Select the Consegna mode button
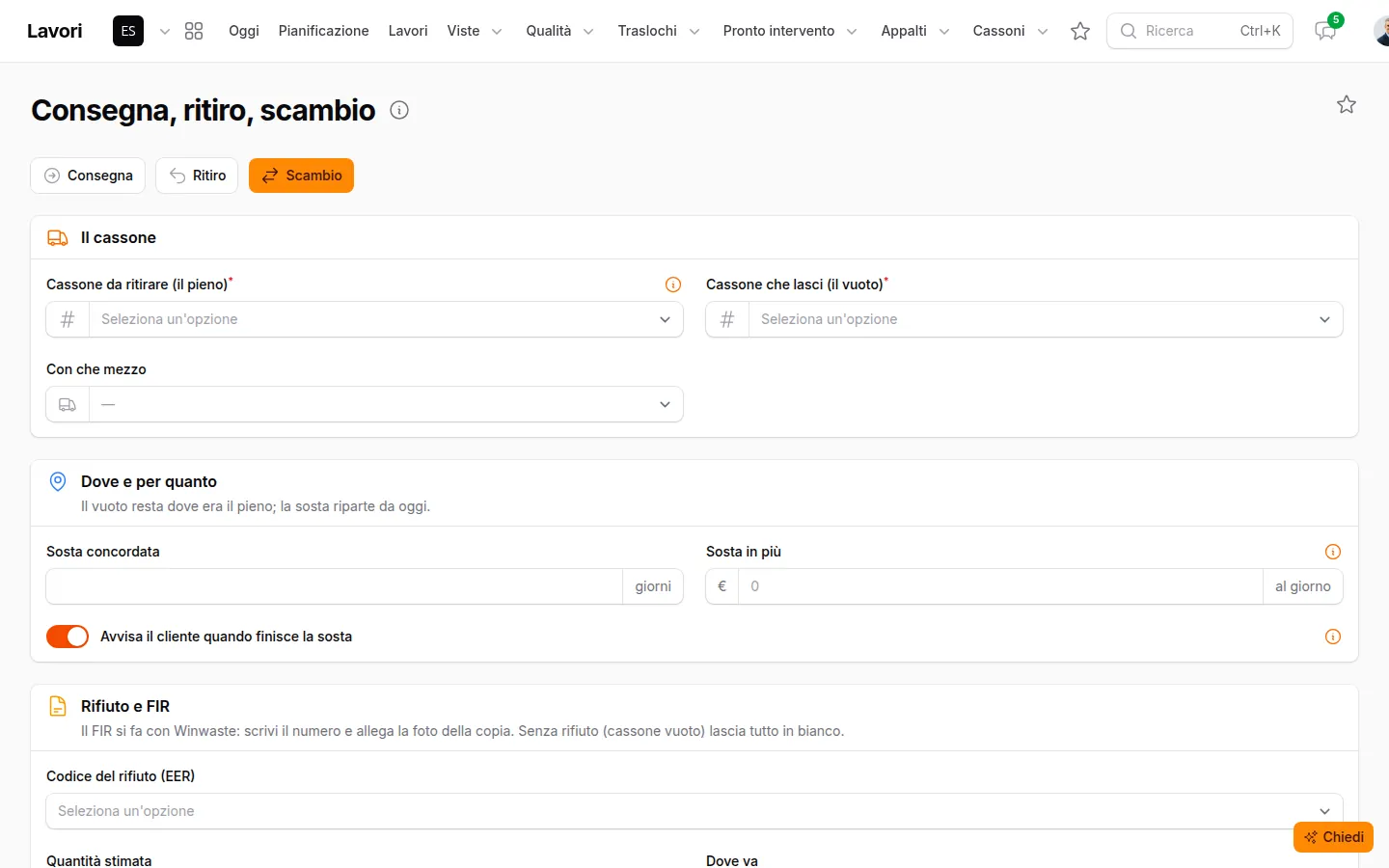The image size is (1389, 868). pos(89,176)
